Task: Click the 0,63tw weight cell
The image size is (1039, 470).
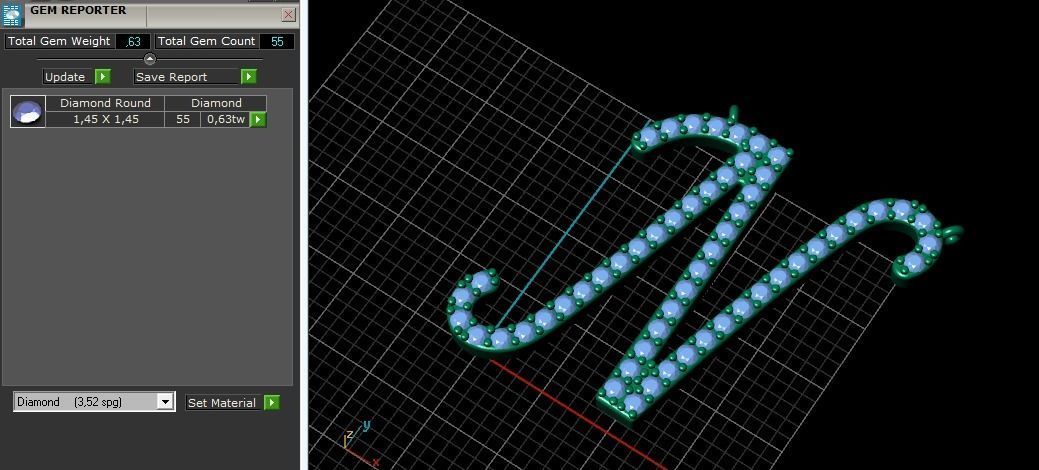Action: 225,119
